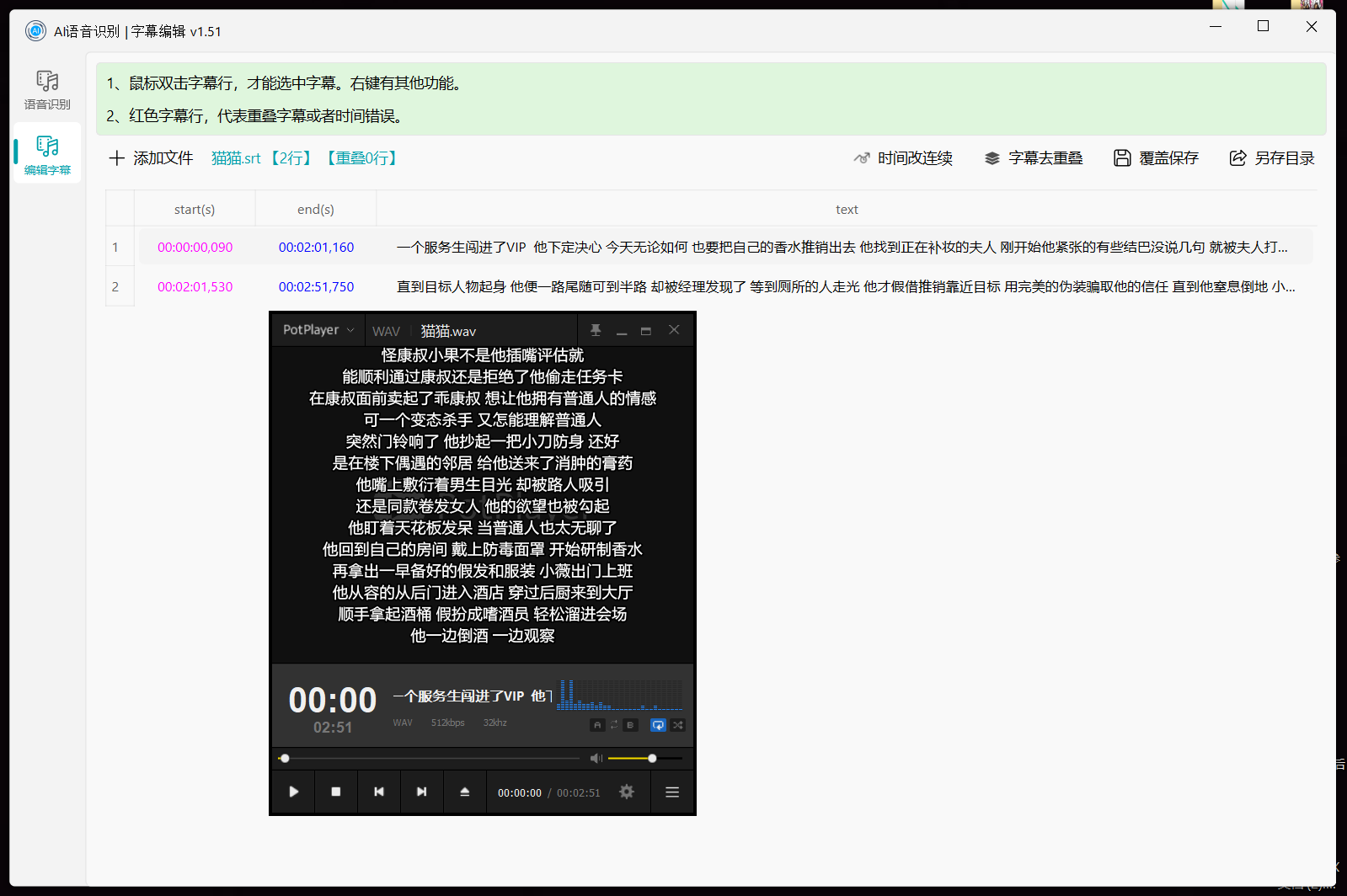Skip to the previous track
The image size is (1347, 896).
379,792
